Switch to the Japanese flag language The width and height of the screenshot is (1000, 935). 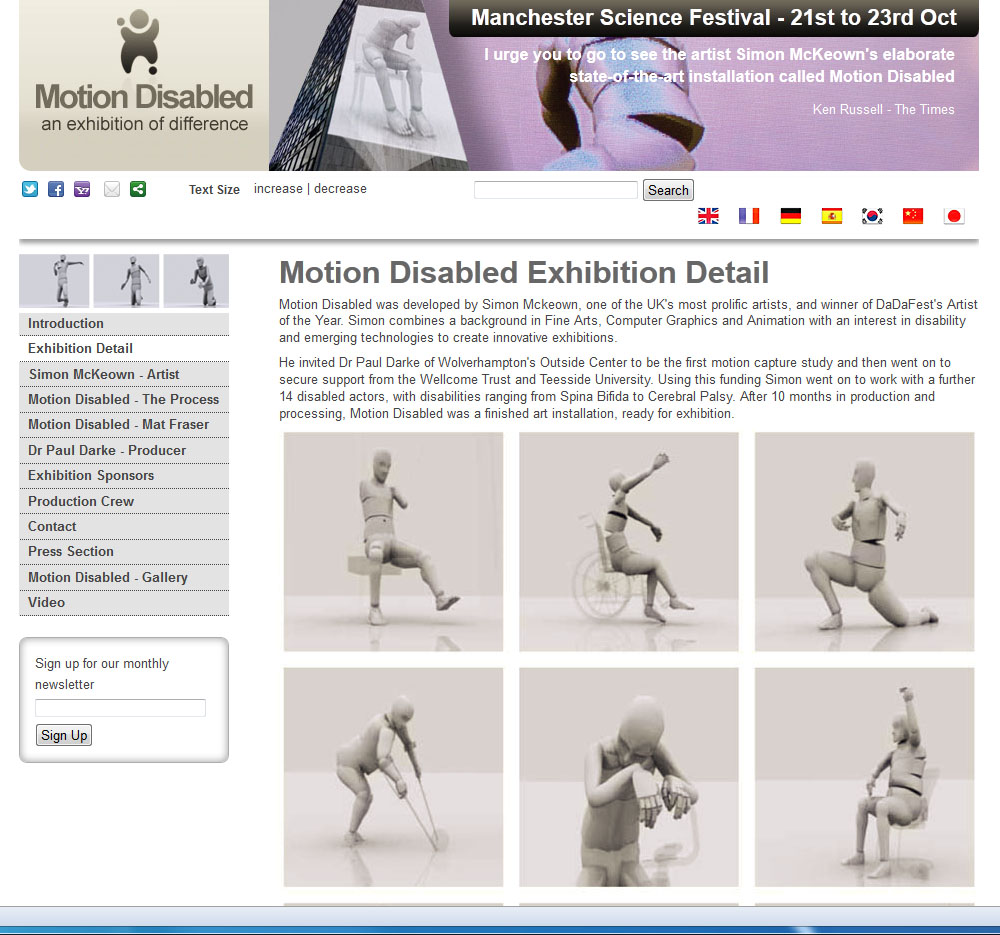coord(954,216)
